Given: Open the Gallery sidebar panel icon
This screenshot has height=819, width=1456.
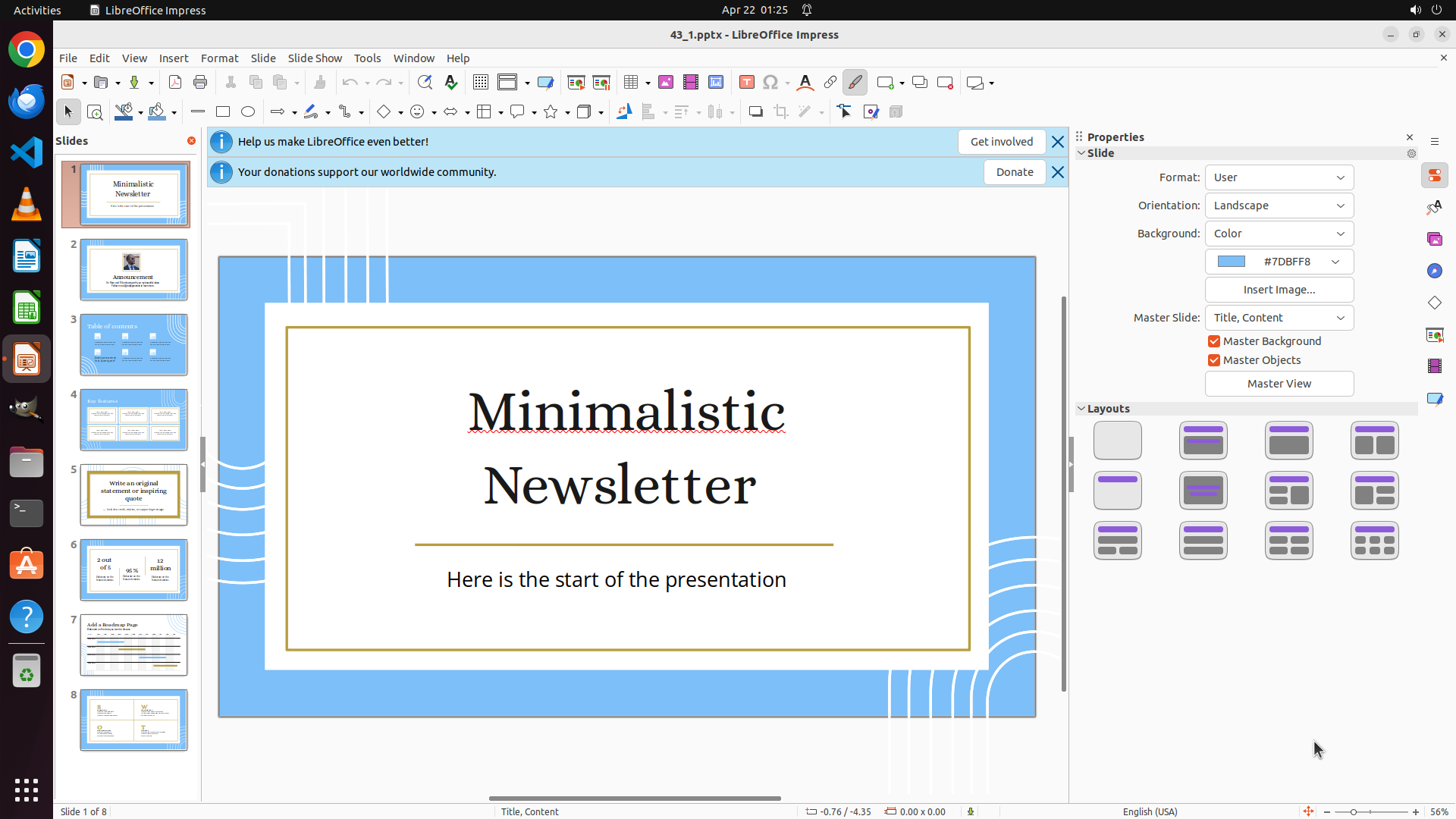Looking at the screenshot, I should point(1435,240).
